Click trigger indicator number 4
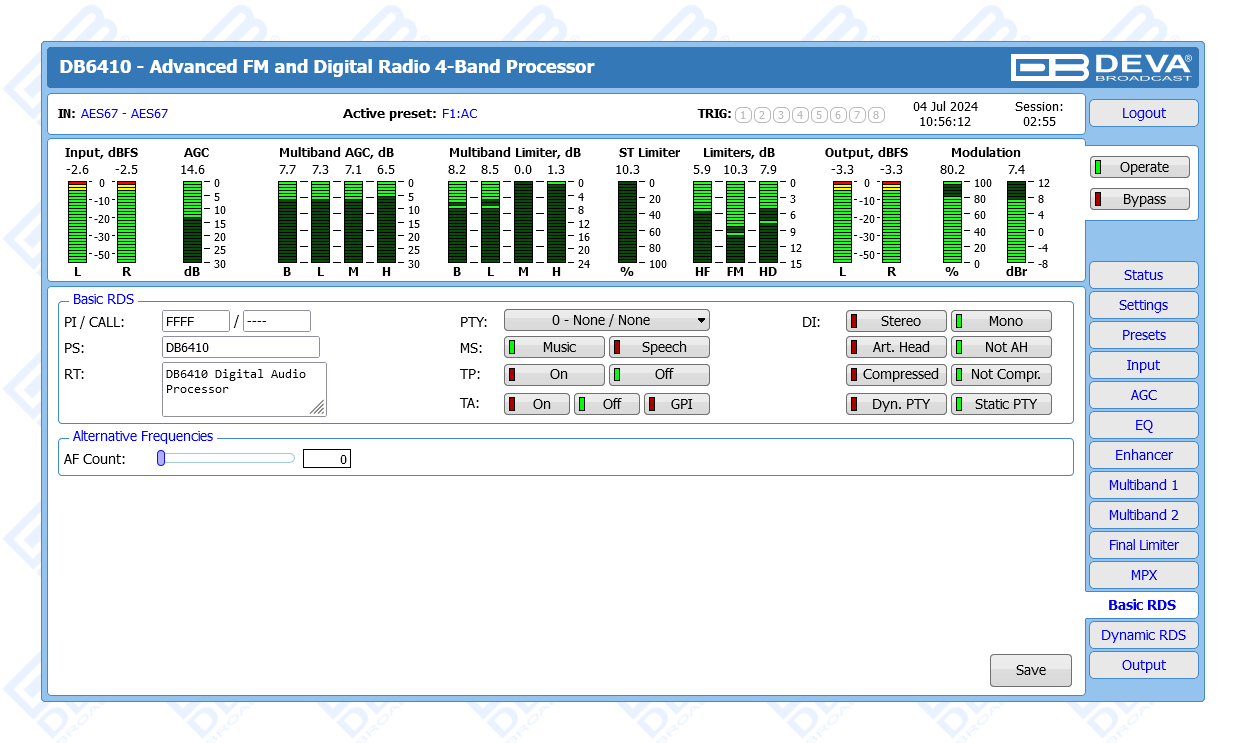The width and height of the screenshot is (1246, 743). point(800,115)
